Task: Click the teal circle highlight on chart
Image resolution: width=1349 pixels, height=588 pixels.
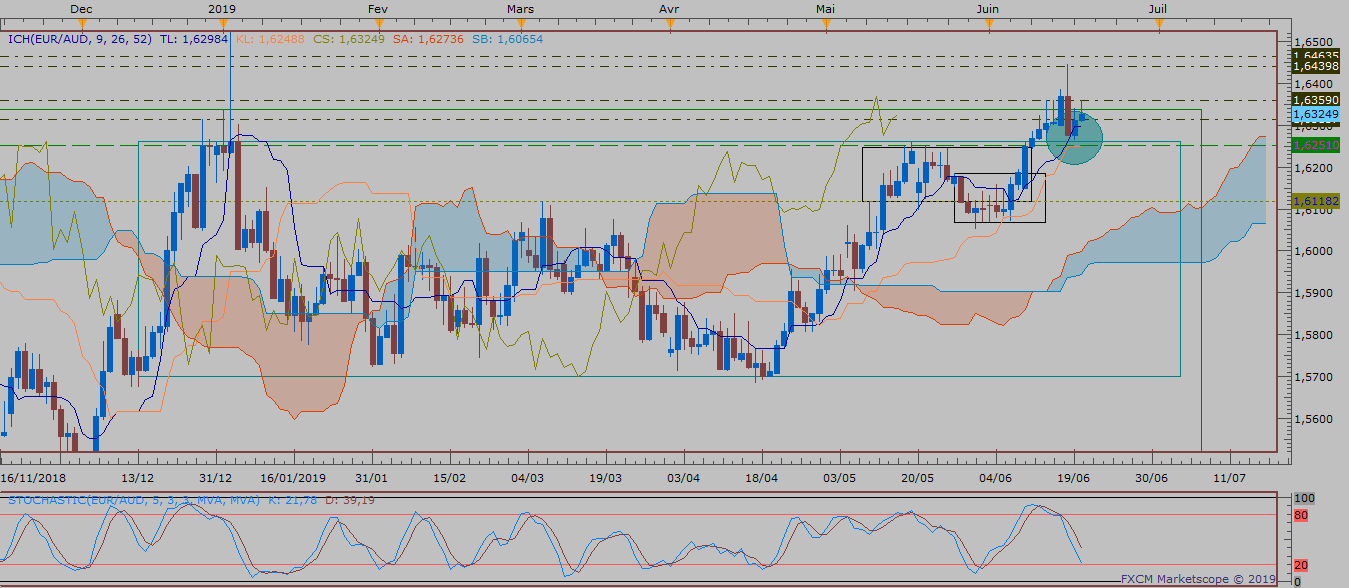Action: coord(1074,138)
